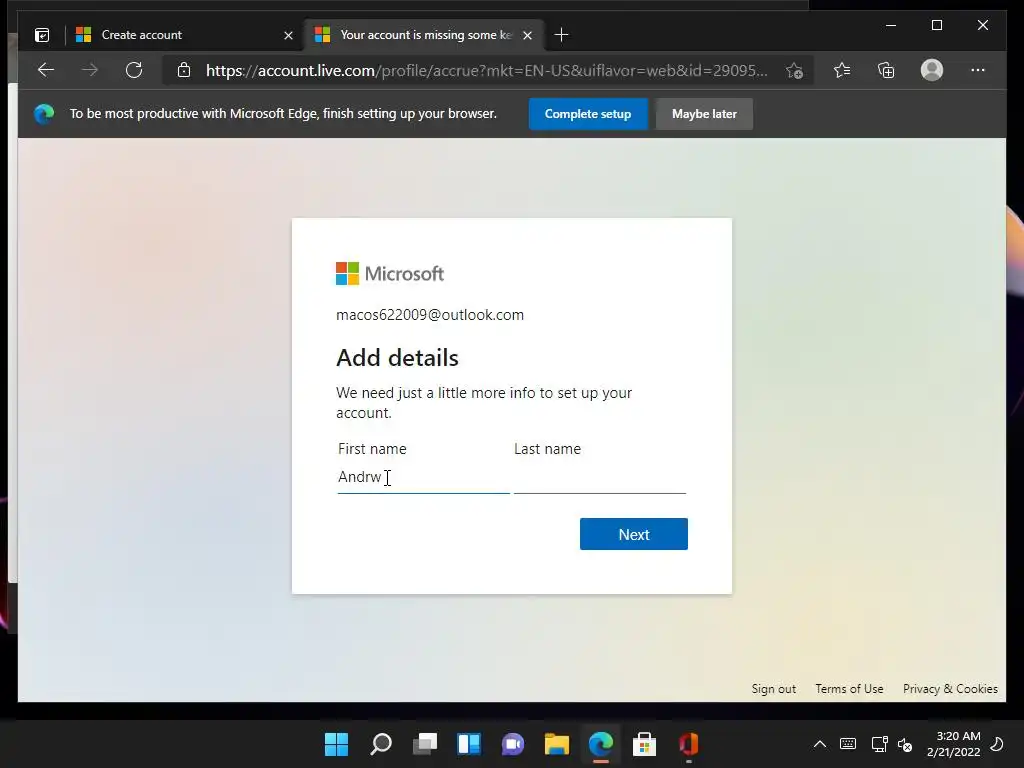The image size is (1024, 768).
Task: Open the Privacy & Cookies link
Action: click(x=950, y=689)
